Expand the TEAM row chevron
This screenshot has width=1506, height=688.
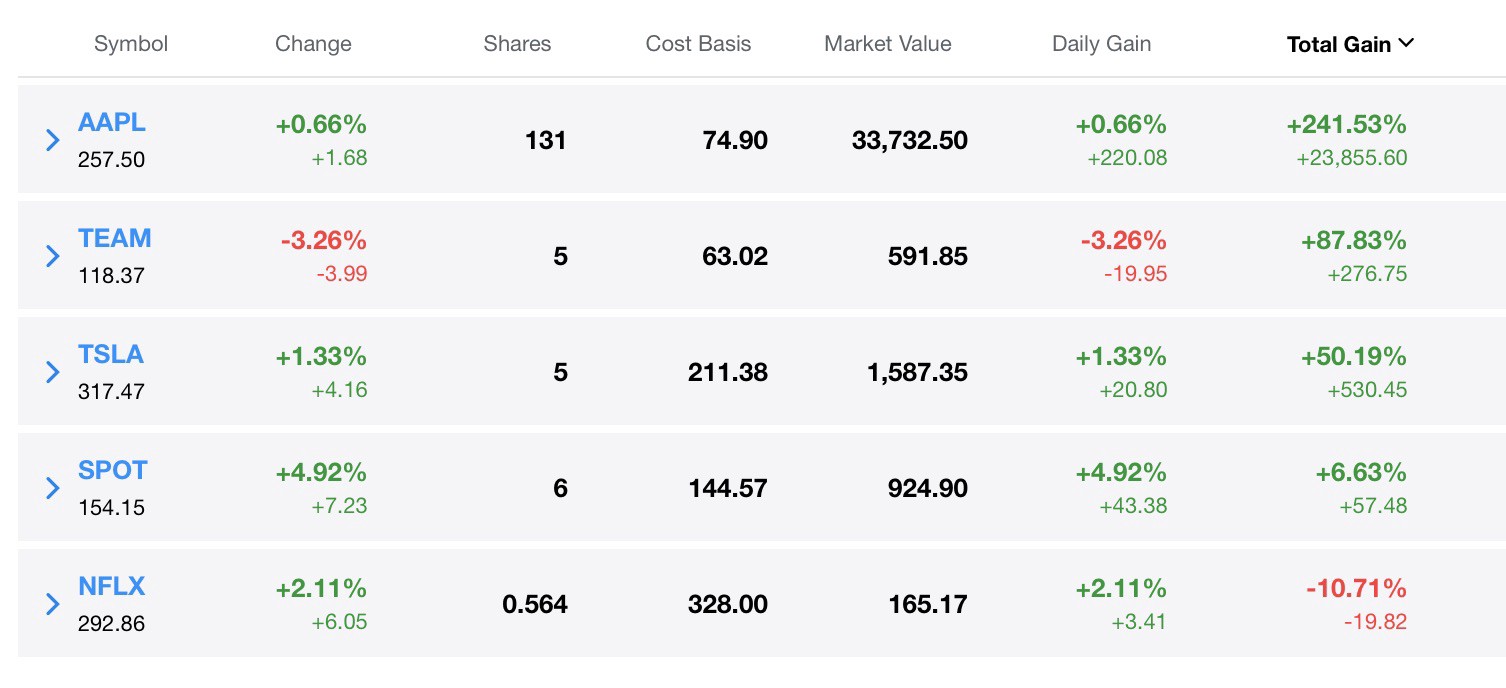pyautogui.click(x=53, y=256)
